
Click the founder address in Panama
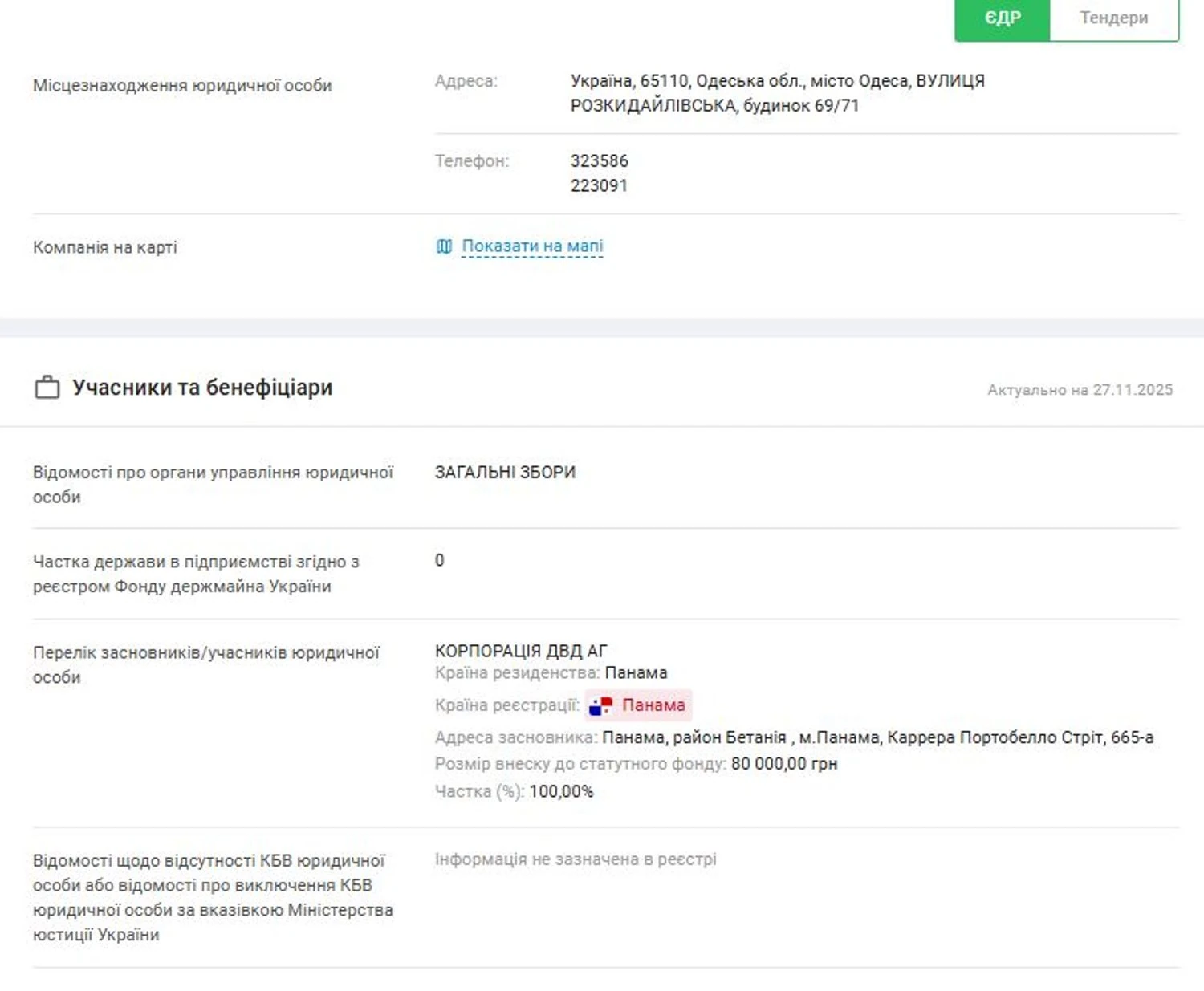(x=877, y=737)
